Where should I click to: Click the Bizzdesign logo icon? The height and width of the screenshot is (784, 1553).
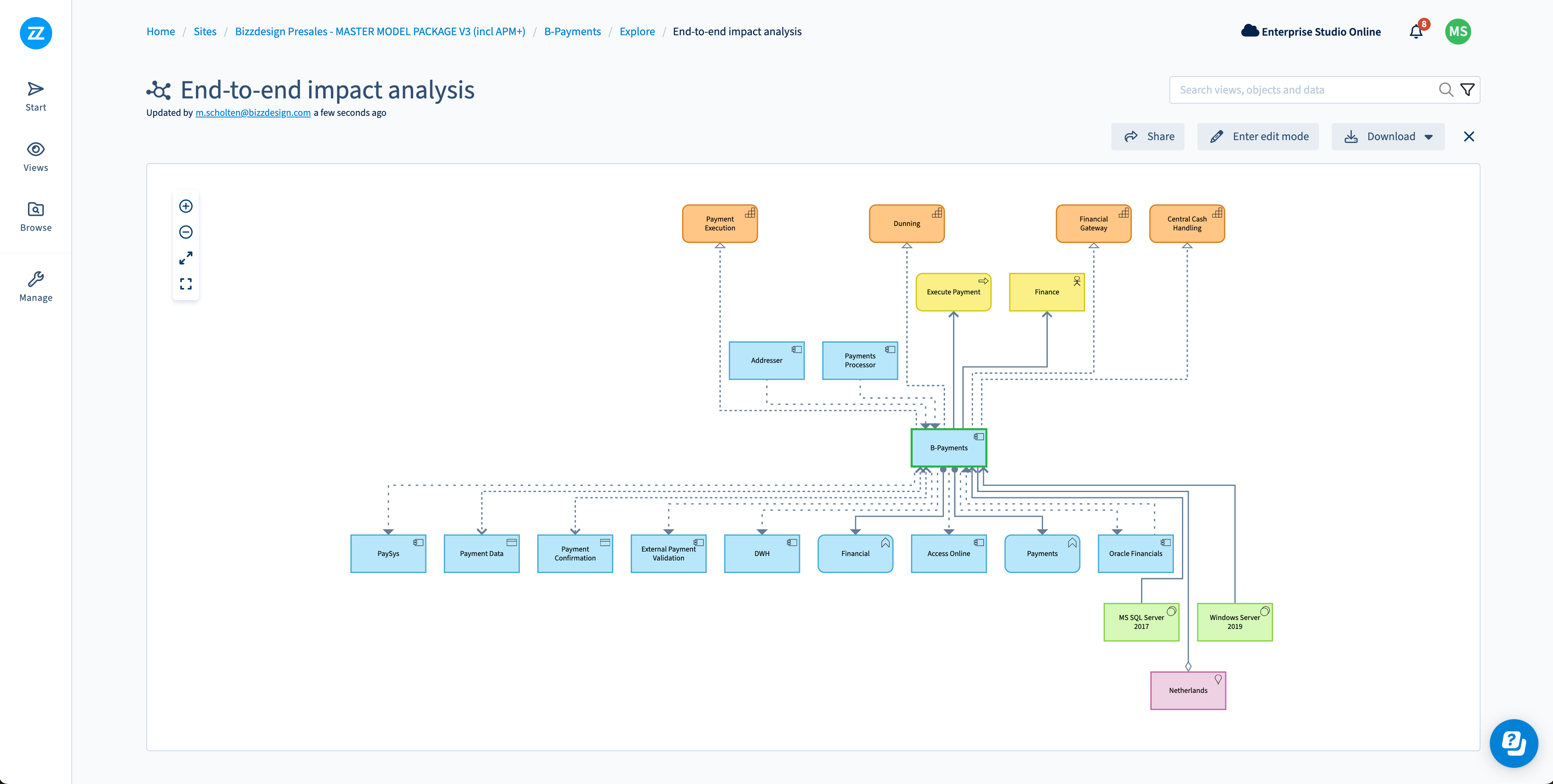(36, 32)
